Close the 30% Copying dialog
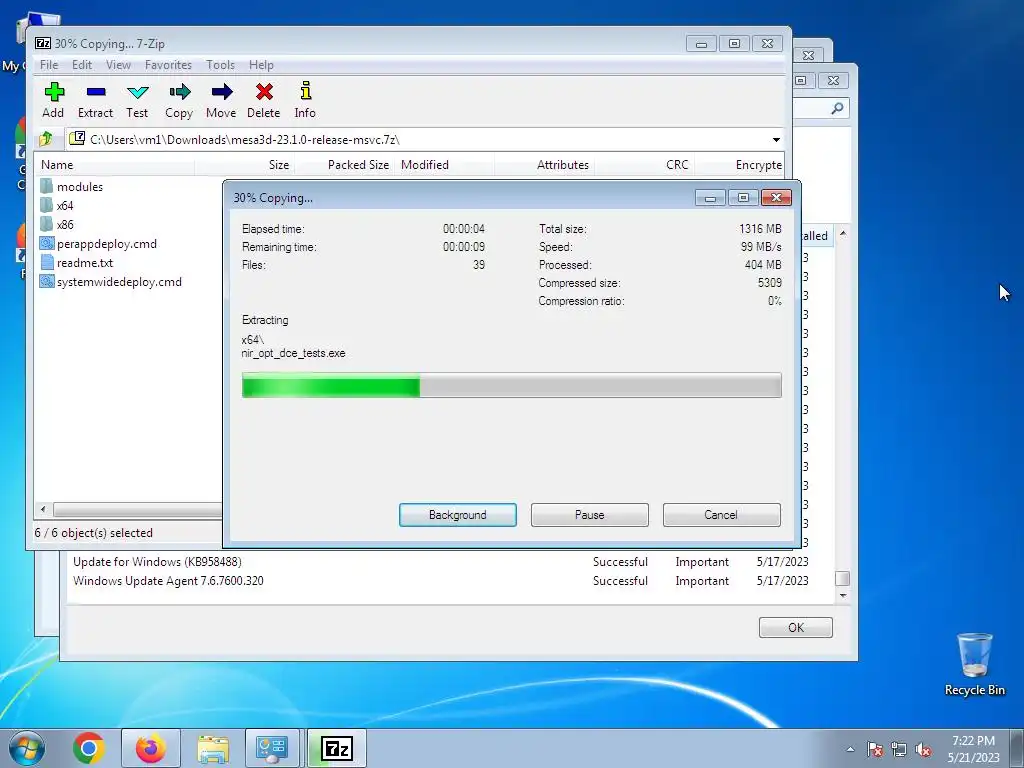 coord(776,198)
